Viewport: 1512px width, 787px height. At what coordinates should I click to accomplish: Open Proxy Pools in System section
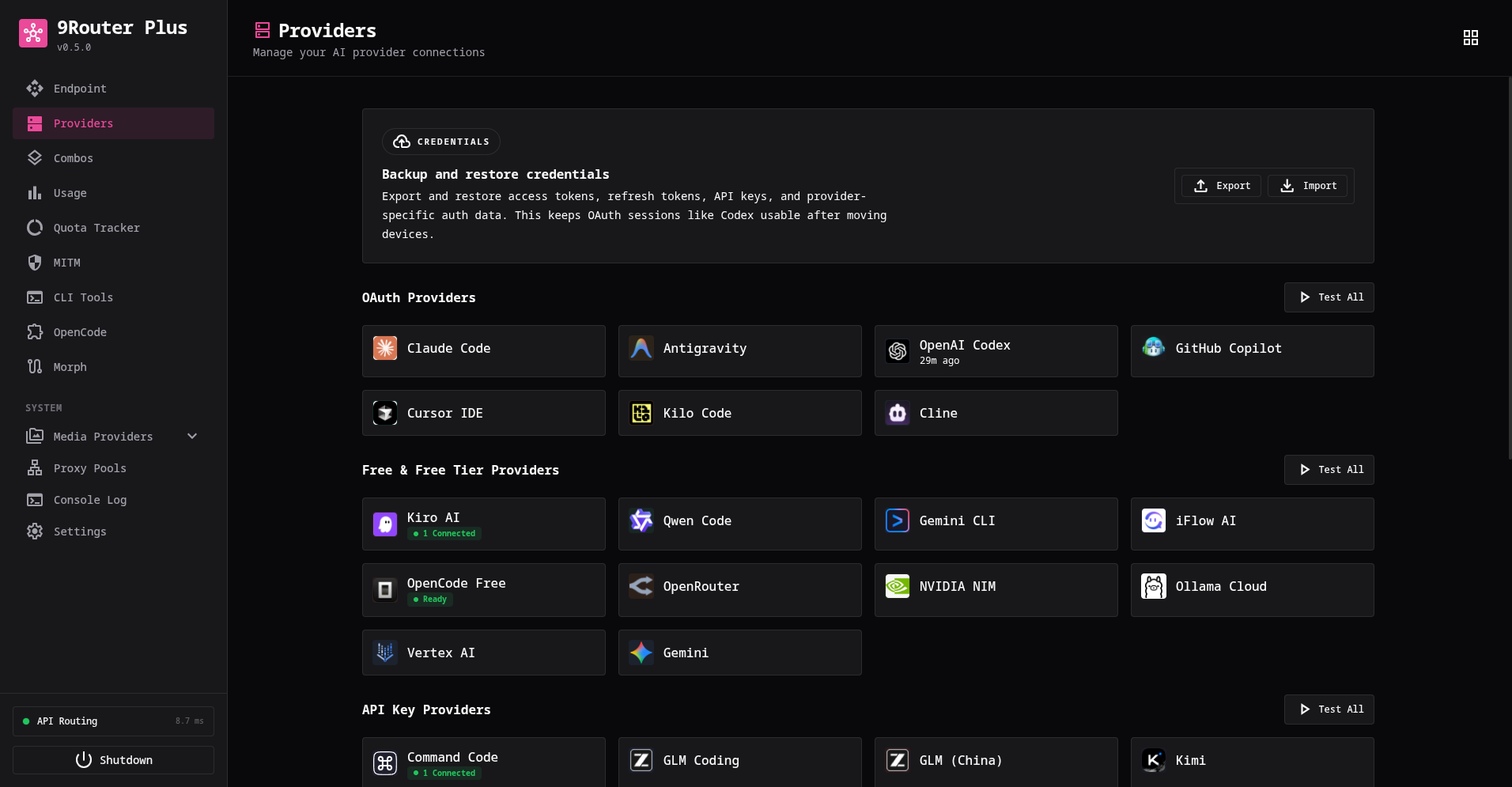coord(113,468)
